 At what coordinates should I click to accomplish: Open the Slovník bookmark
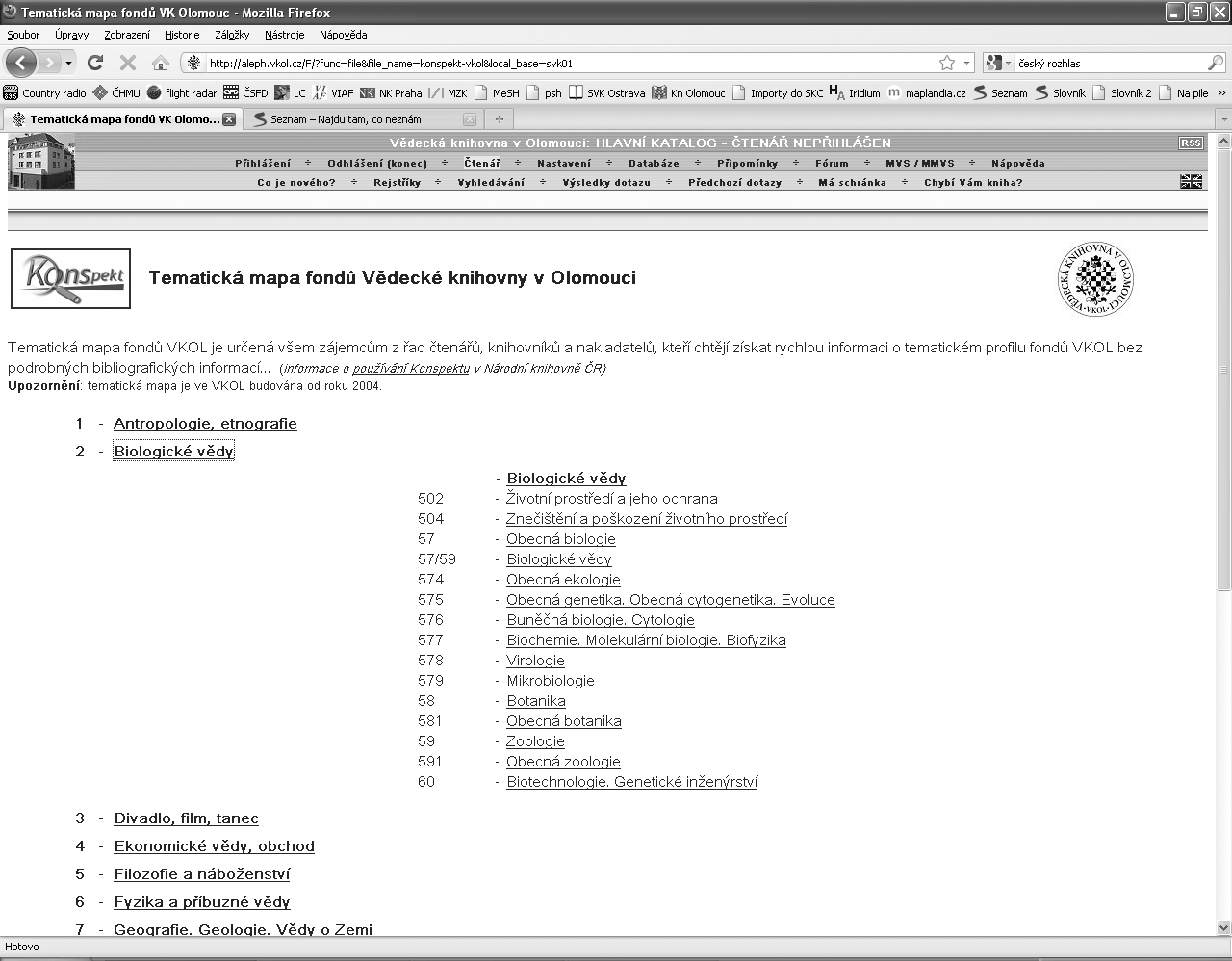[1060, 93]
